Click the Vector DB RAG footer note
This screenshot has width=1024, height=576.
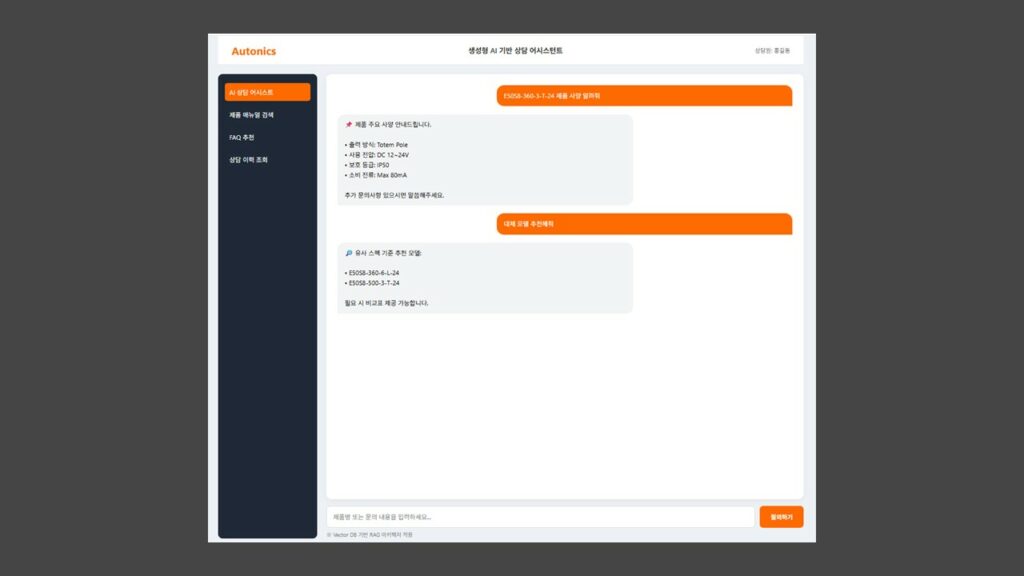(x=370, y=535)
